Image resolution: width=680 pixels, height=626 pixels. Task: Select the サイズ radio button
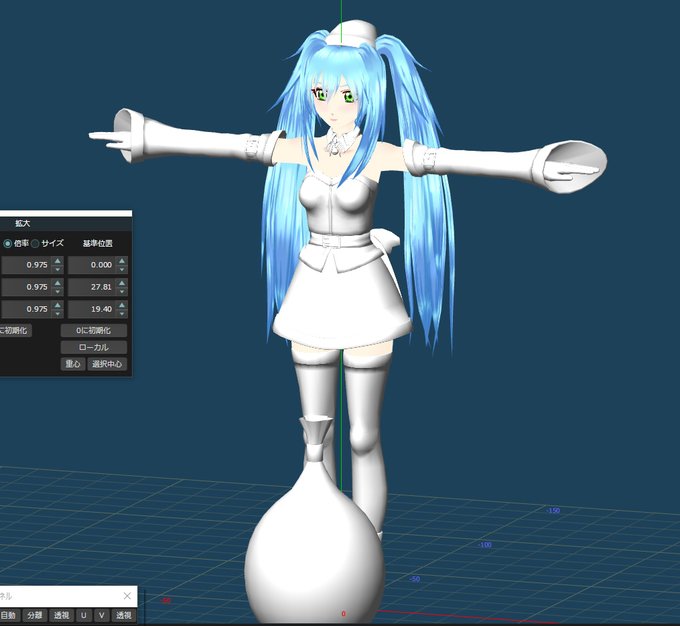[35, 244]
